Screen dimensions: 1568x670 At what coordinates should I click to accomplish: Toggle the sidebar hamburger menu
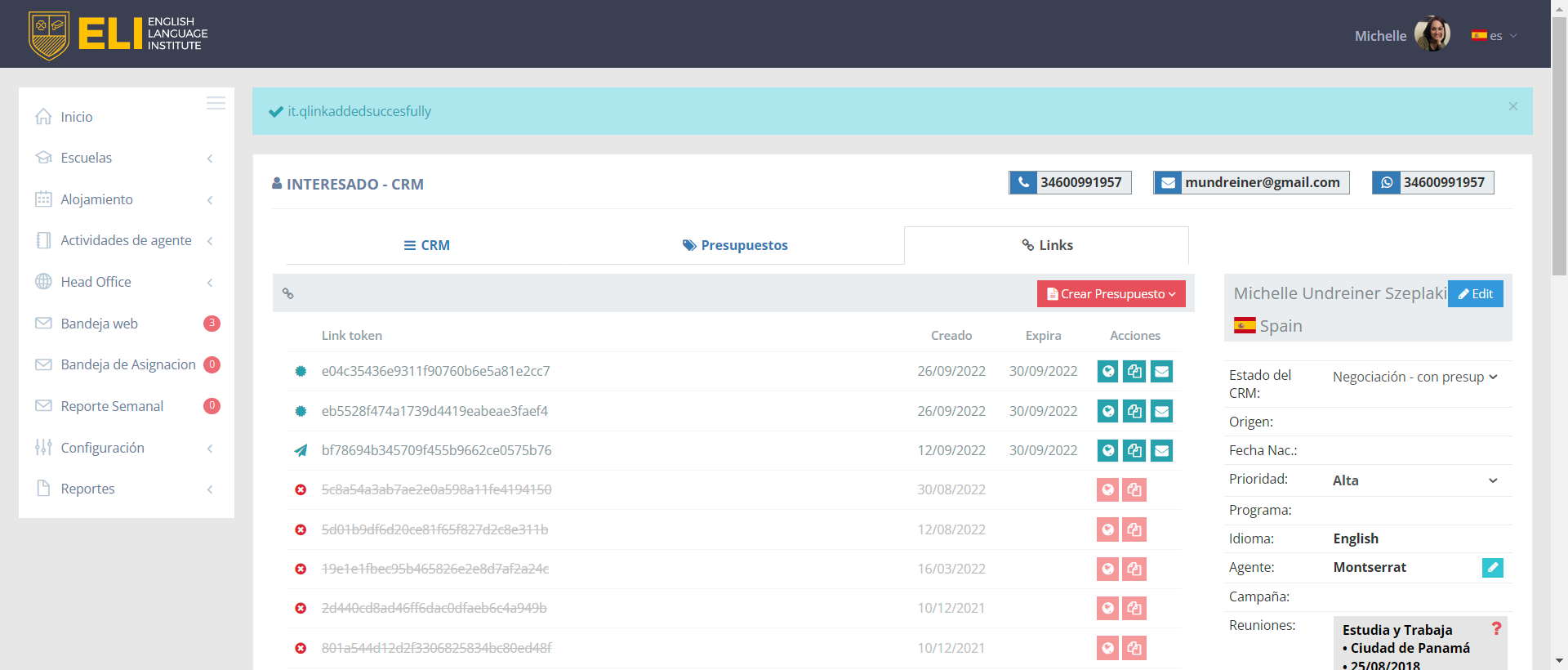click(x=216, y=103)
